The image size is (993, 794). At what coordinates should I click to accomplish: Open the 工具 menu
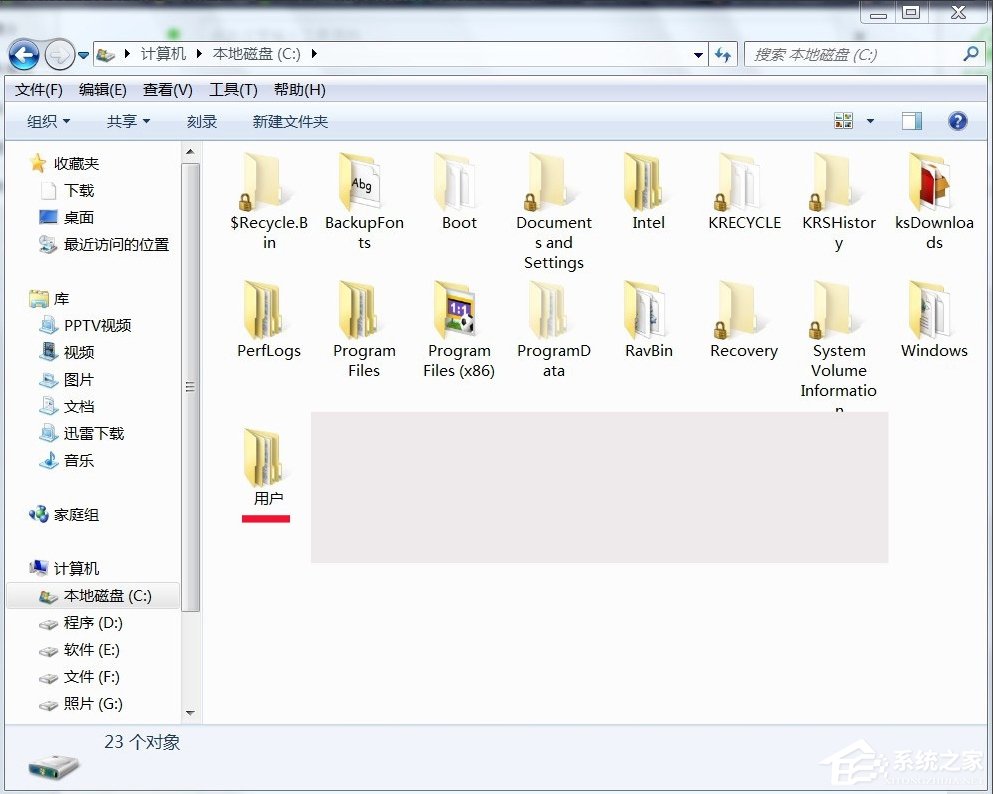(232, 89)
